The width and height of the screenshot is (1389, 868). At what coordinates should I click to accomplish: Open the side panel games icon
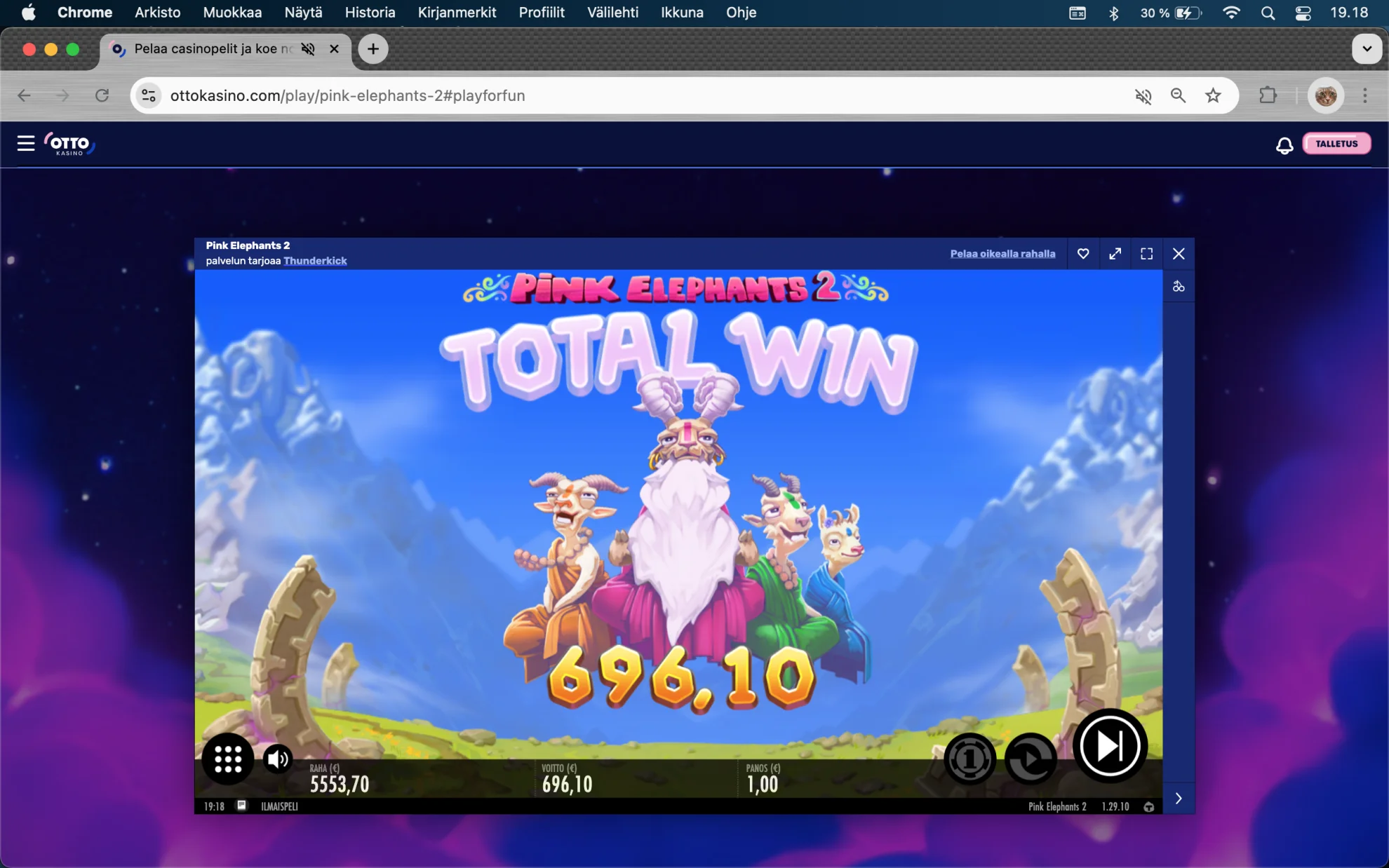coord(1179,286)
